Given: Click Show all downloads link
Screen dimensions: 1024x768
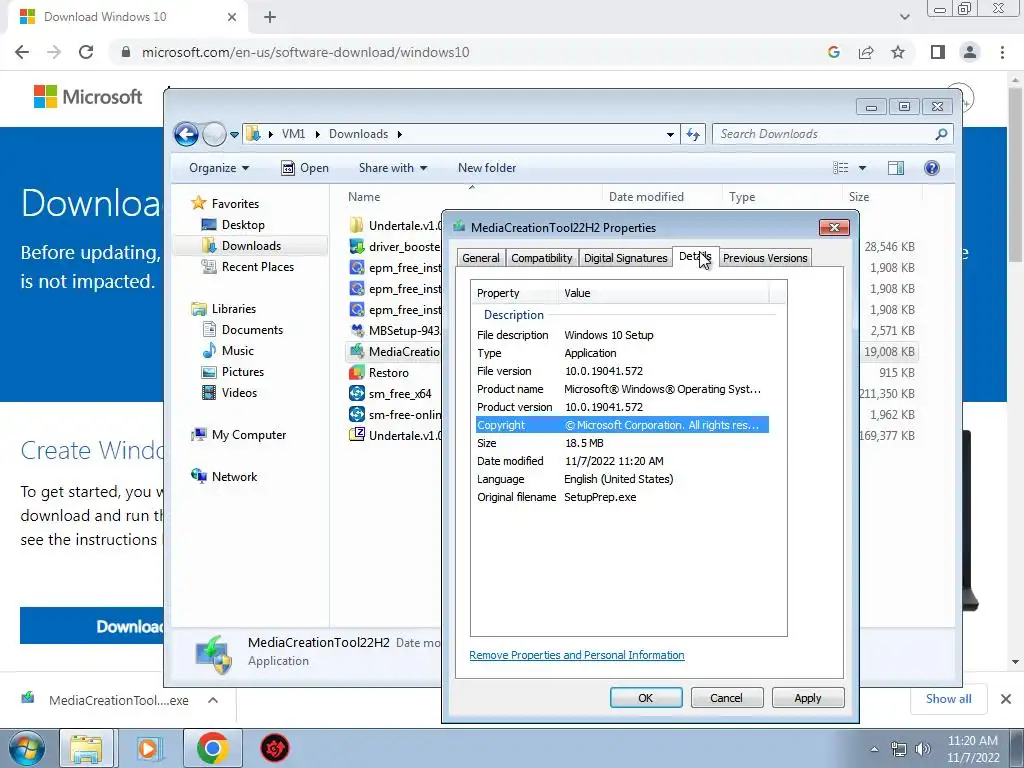Looking at the screenshot, I should (x=948, y=699).
